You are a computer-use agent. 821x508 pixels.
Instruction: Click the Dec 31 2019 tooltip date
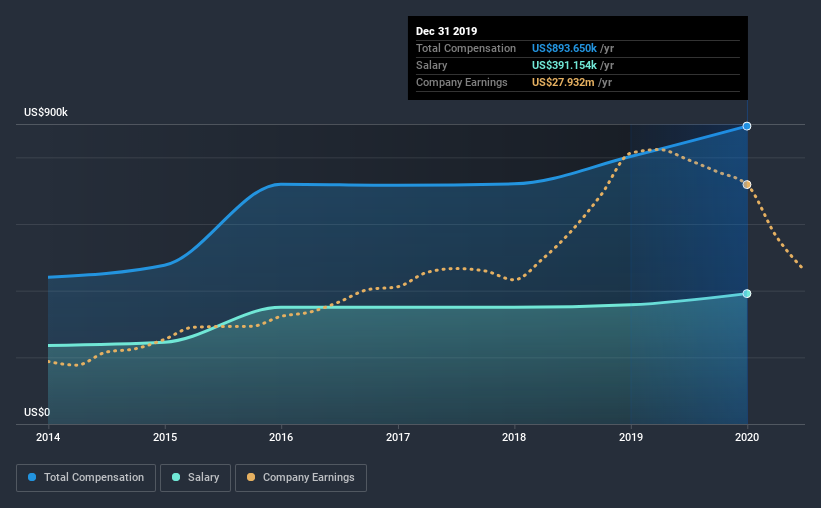point(447,31)
